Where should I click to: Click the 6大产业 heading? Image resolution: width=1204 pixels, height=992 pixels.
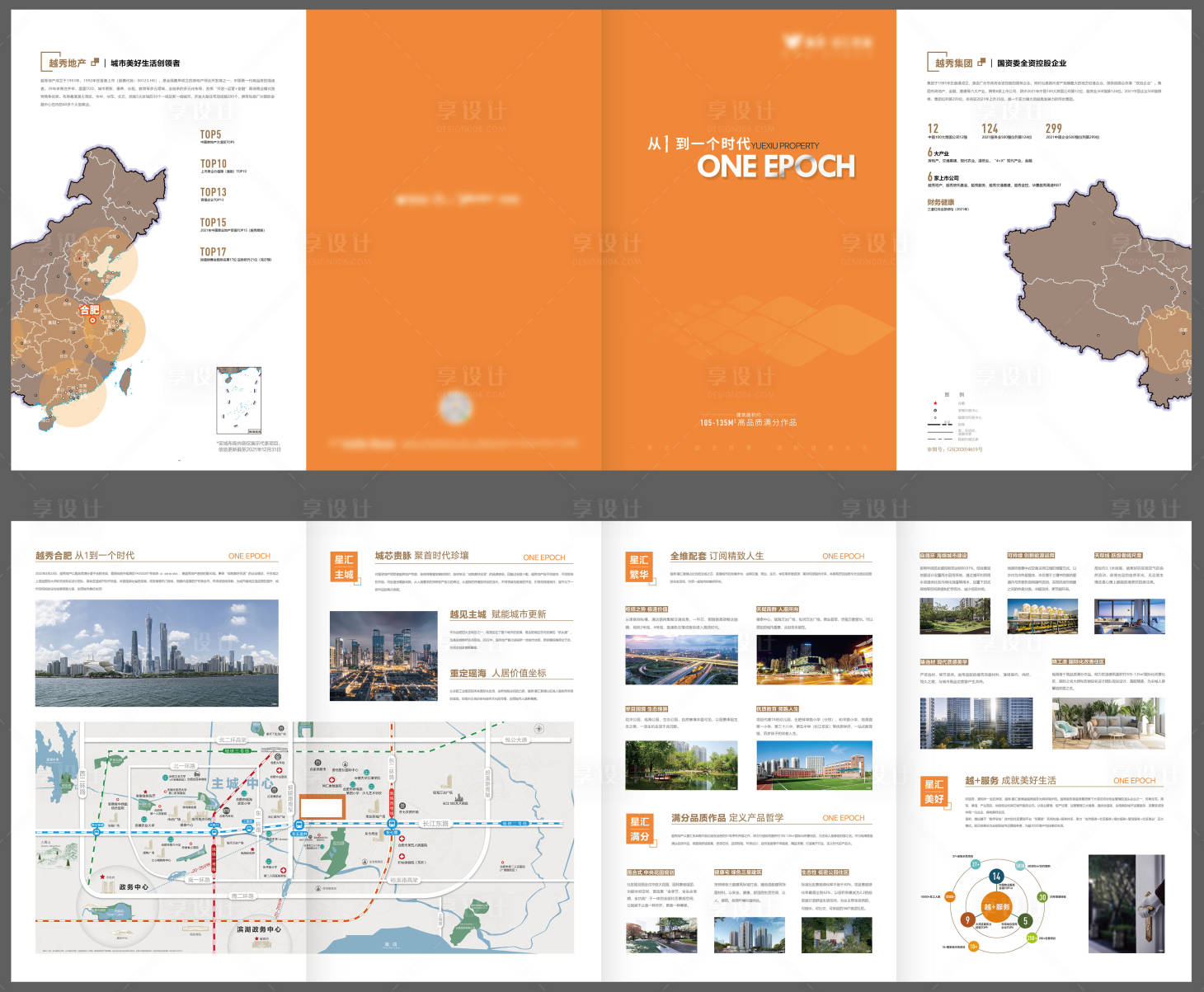938,153
